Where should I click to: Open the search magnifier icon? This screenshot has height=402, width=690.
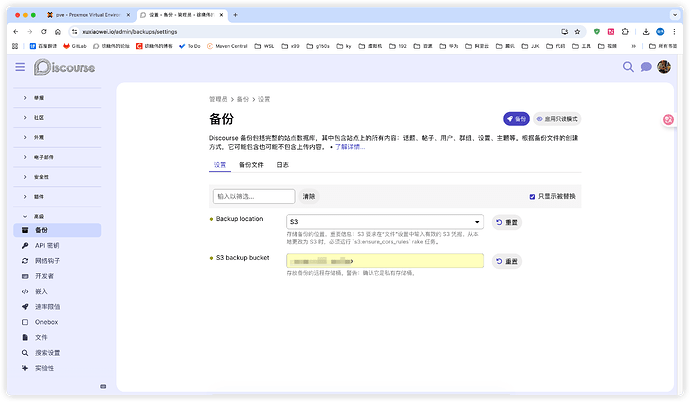(629, 67)
